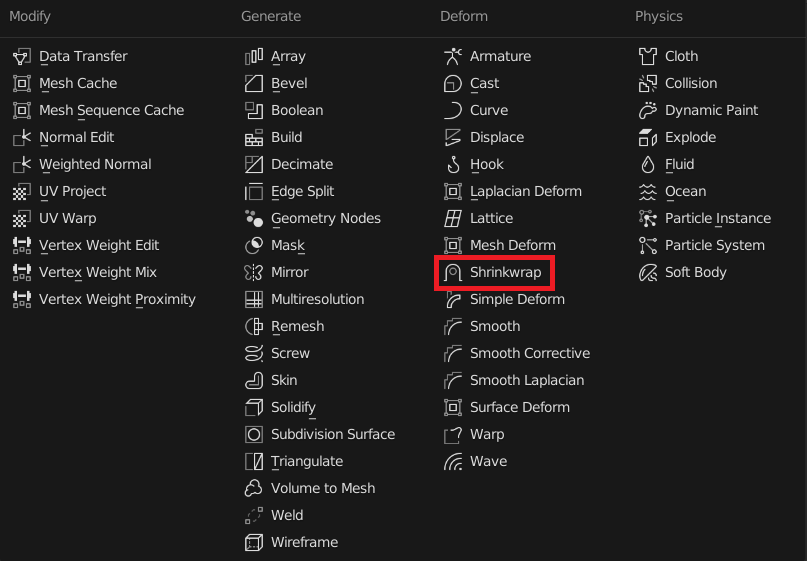The height and width of the screenshot is (561, 807).
Task: Click the Data Transfer icon
Action: [22, 57]
